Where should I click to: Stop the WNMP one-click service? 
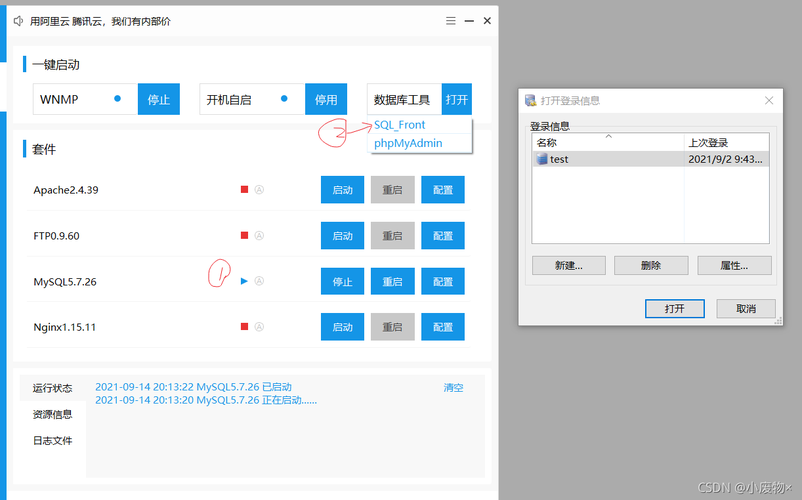coord(159,99)
